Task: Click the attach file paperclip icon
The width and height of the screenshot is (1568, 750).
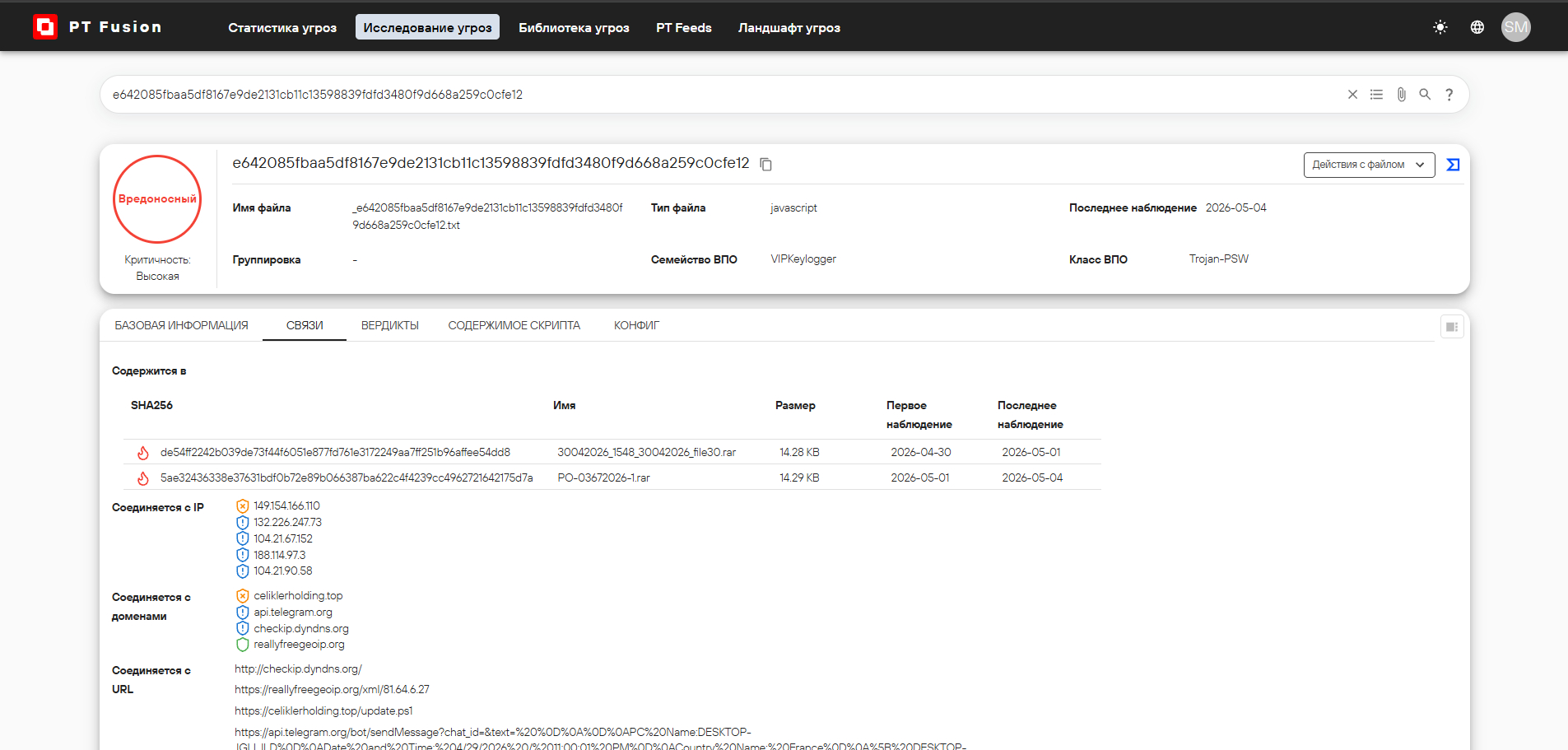Action: 1401,95
